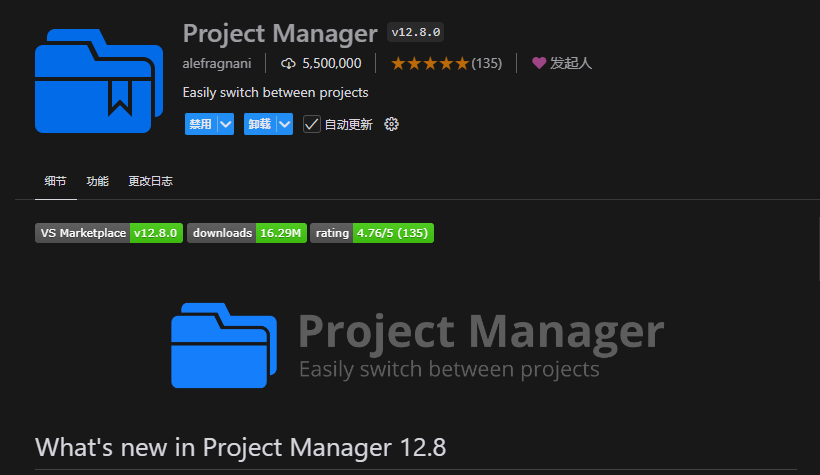Click the rating 4.76/5 badge

tap(371, 233)
